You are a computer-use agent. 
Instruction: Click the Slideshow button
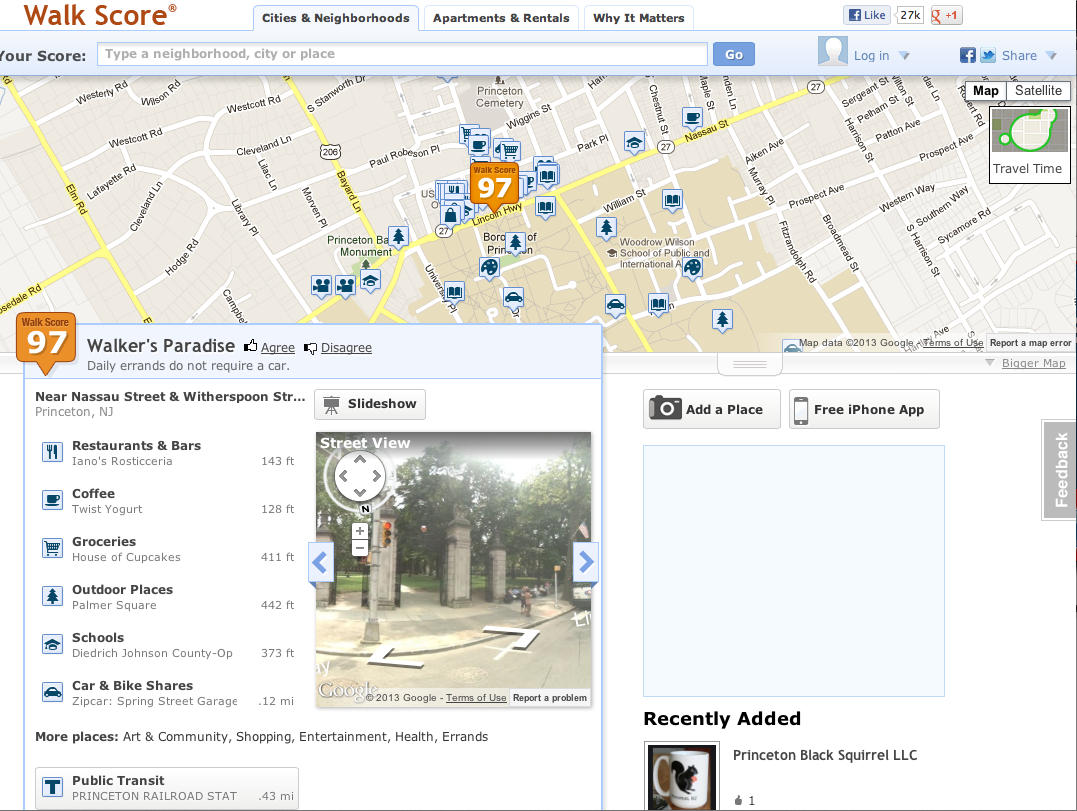tap(370, 404)
